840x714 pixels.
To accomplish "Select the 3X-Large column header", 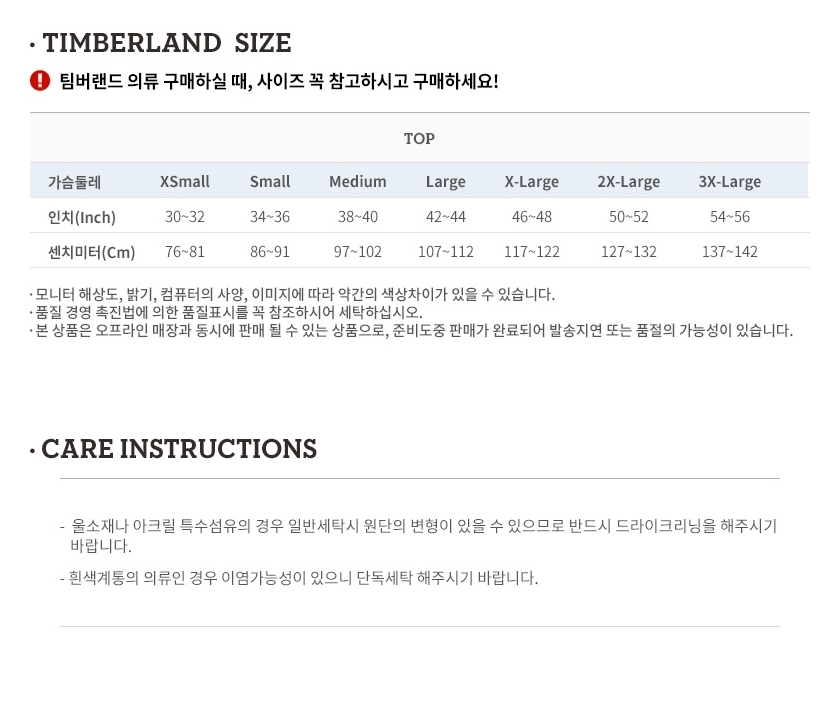I will [x=730, y=182].
